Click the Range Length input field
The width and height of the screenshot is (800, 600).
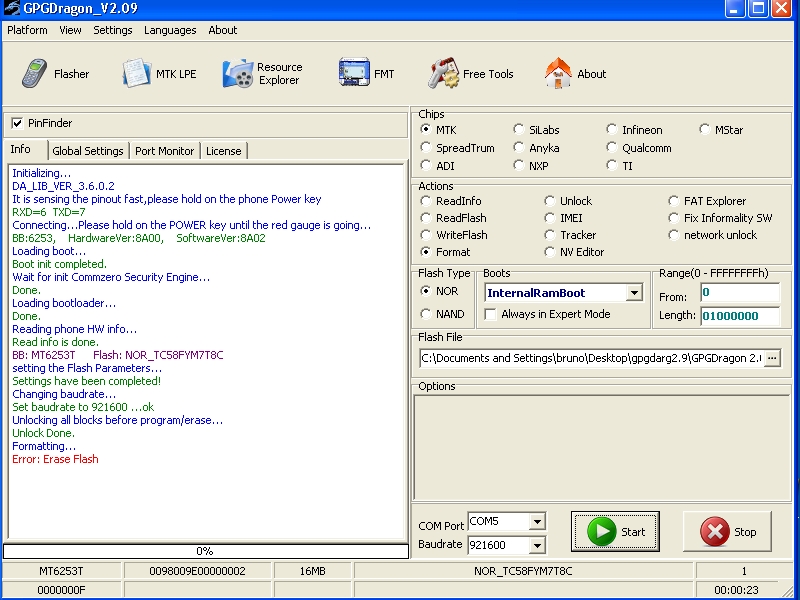point(740,316)
